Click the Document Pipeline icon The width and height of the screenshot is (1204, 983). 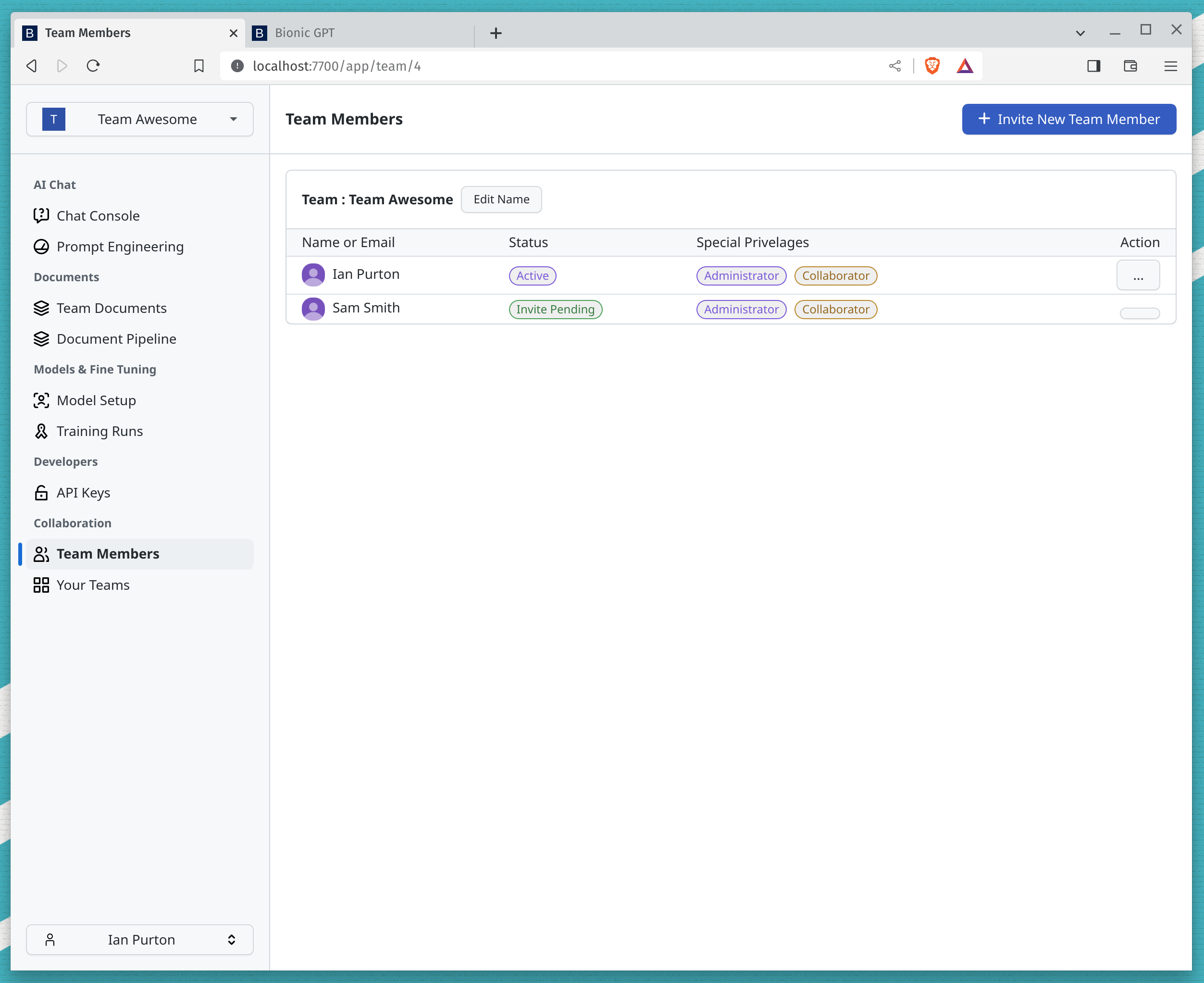[x=40, y=338]
